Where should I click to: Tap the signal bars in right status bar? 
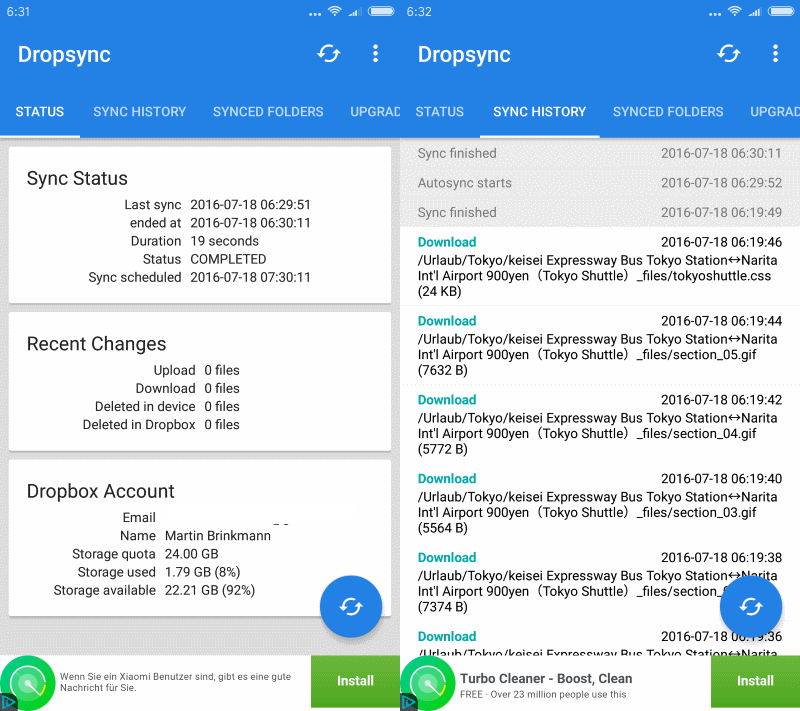click(755, 11)
